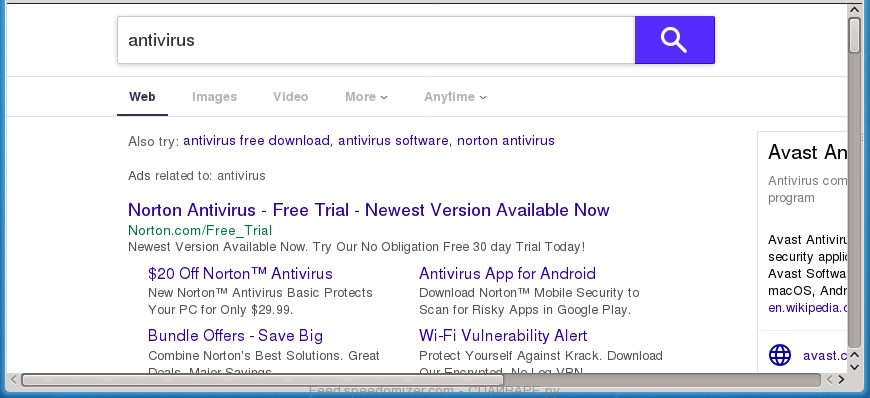Switch to the Video tab
Image resolution: width=870 pixels, height=398 pixels.
pyautogui.click(x=290, y=97)
